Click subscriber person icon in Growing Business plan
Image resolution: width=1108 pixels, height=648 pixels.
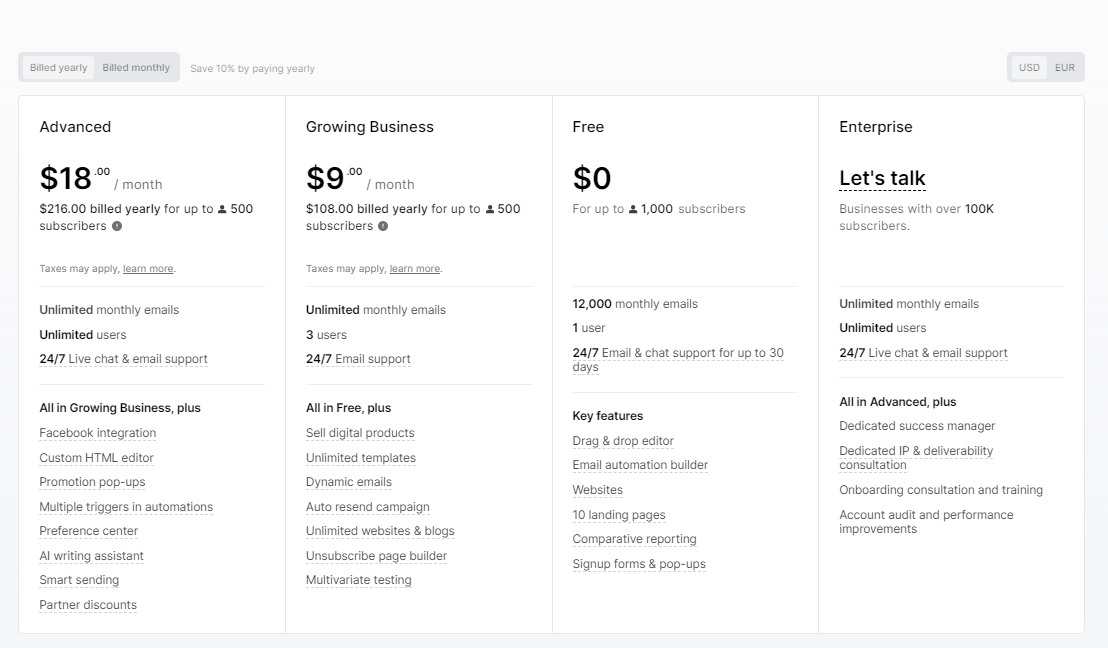pyautogui.click(x=490, y=209)
